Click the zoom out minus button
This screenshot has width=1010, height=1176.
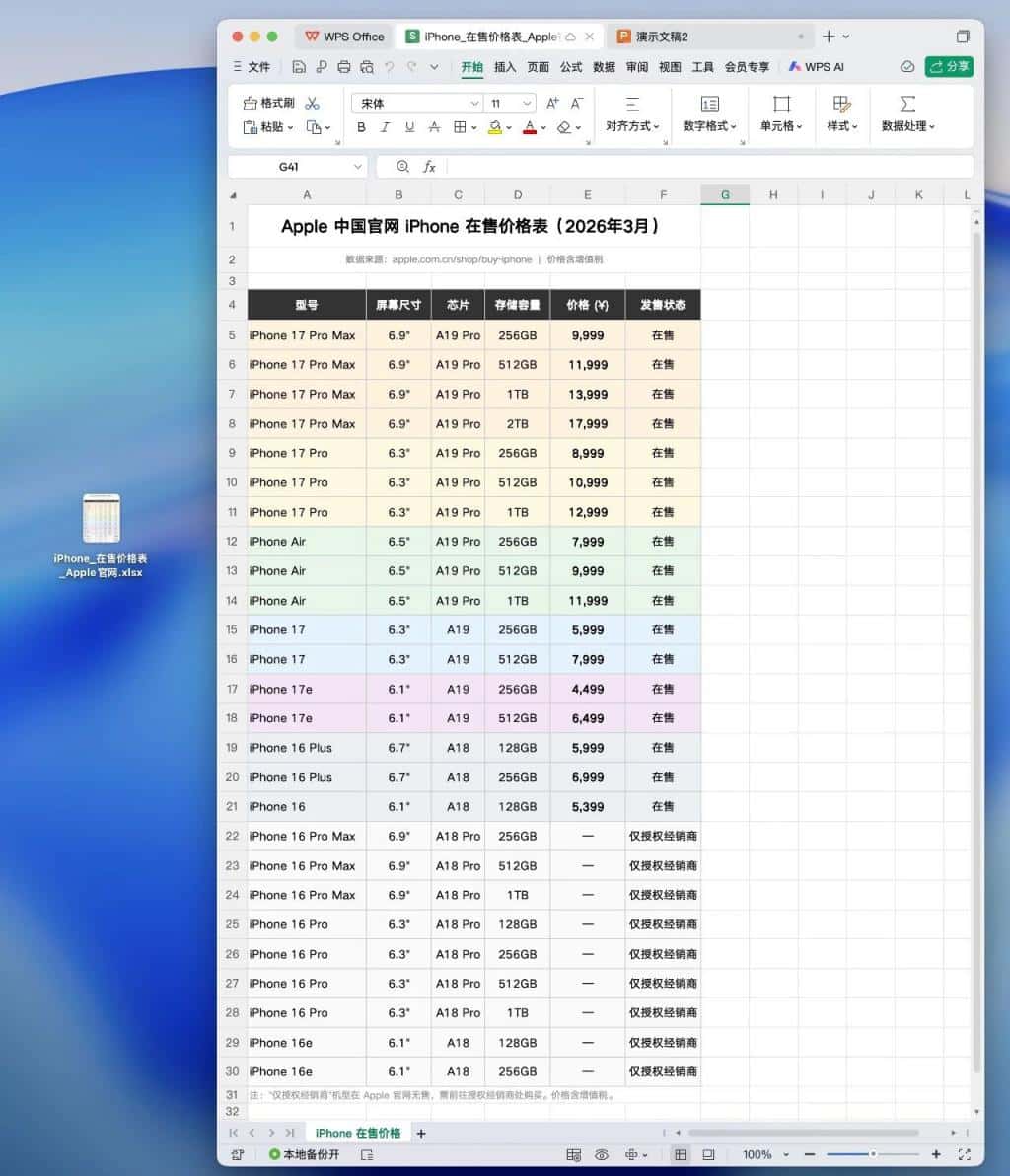coord(810,1155)
